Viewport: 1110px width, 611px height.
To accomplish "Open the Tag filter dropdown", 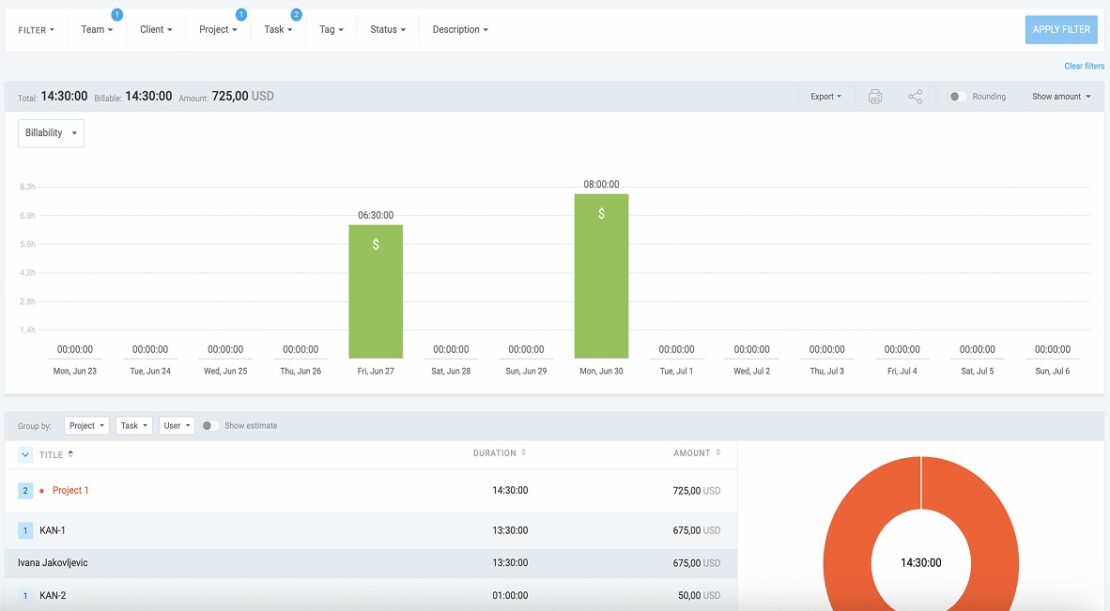I will 331,30.
